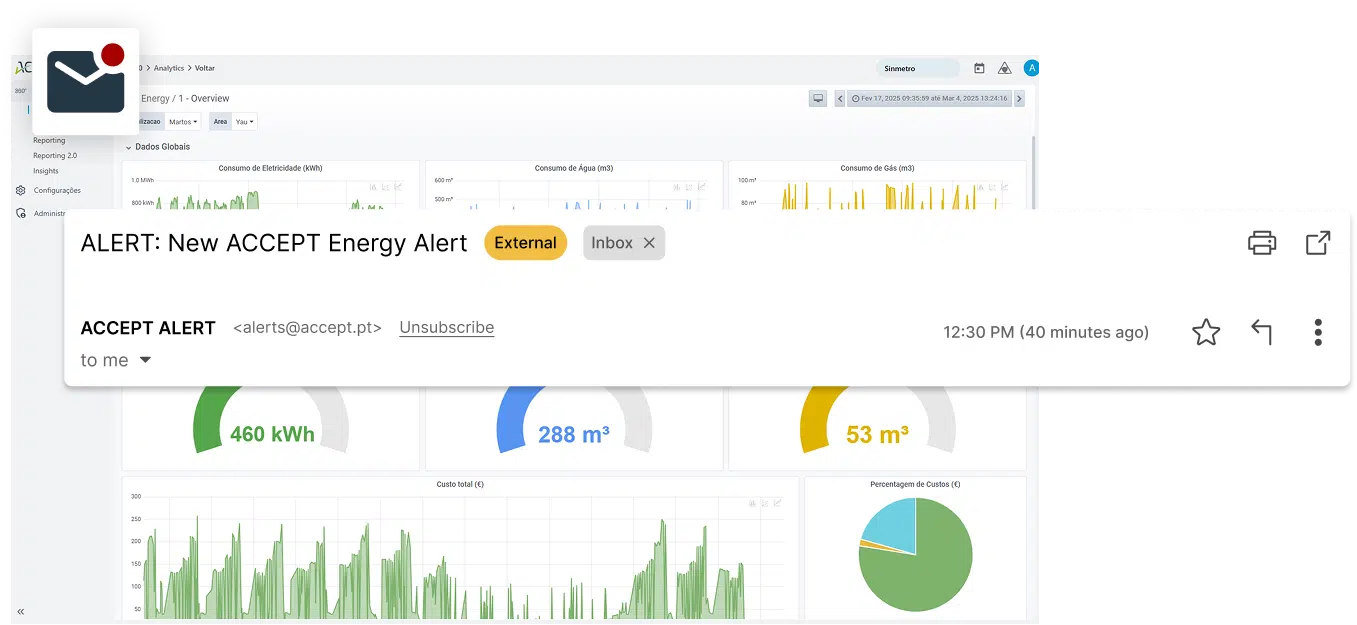This screenshot has height=625, width=1357.
Task: Click the Administration sidebar icon
Action: coord(21,213)
